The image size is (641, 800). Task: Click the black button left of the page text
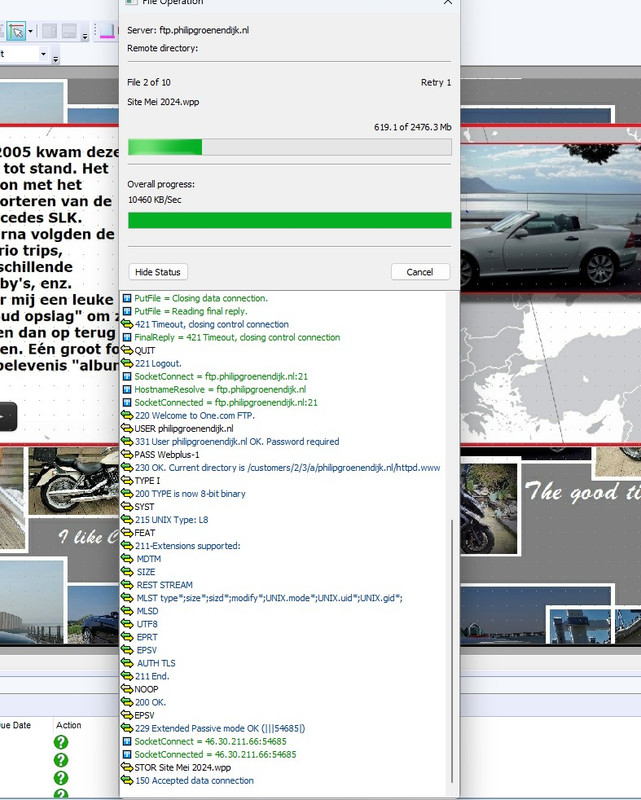[8, 416]
